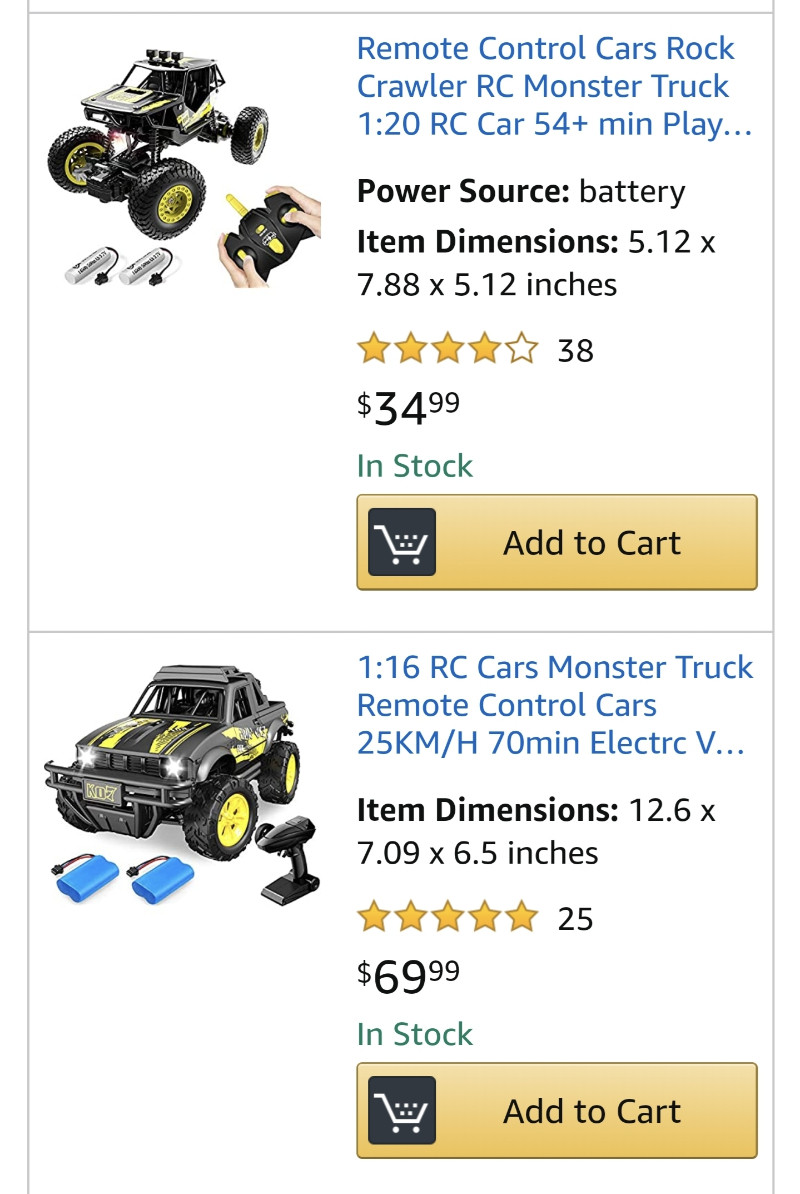This screenshot has height=1194, width=800.
Task: Click the cart icon beside the $34.99 item
Action: [401, 542]
